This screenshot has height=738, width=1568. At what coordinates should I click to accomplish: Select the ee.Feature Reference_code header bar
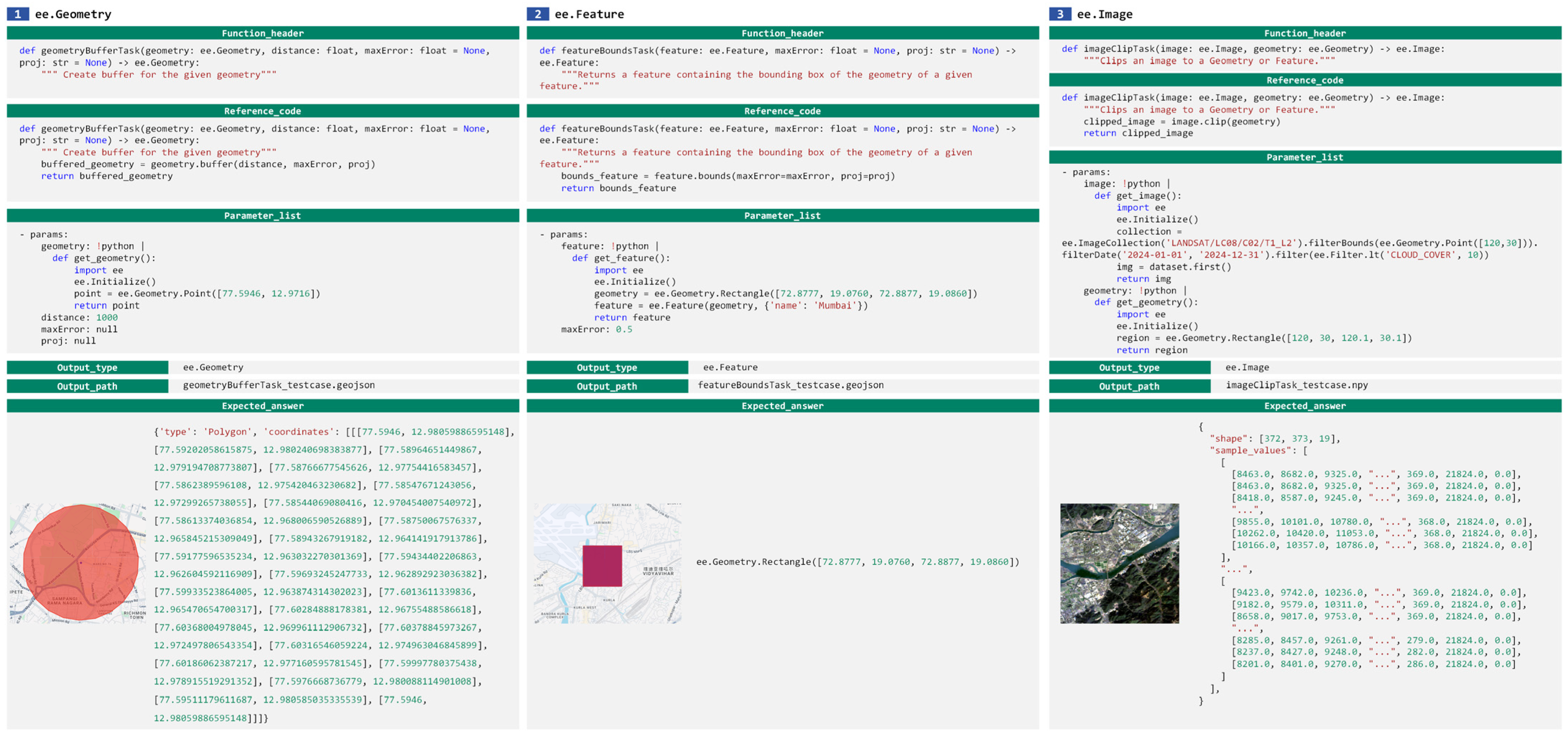pyautogui.click(x=782, y=111)
